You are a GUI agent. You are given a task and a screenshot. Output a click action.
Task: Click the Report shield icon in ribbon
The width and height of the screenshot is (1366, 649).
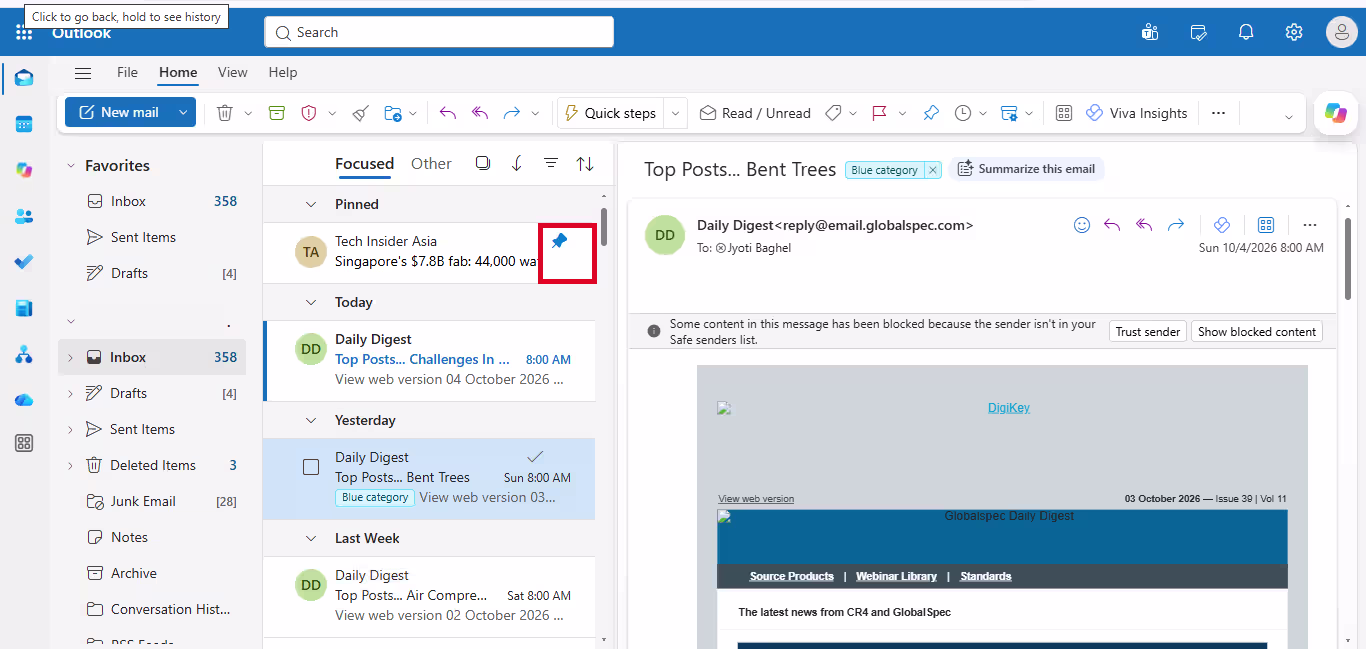(309, 113)
